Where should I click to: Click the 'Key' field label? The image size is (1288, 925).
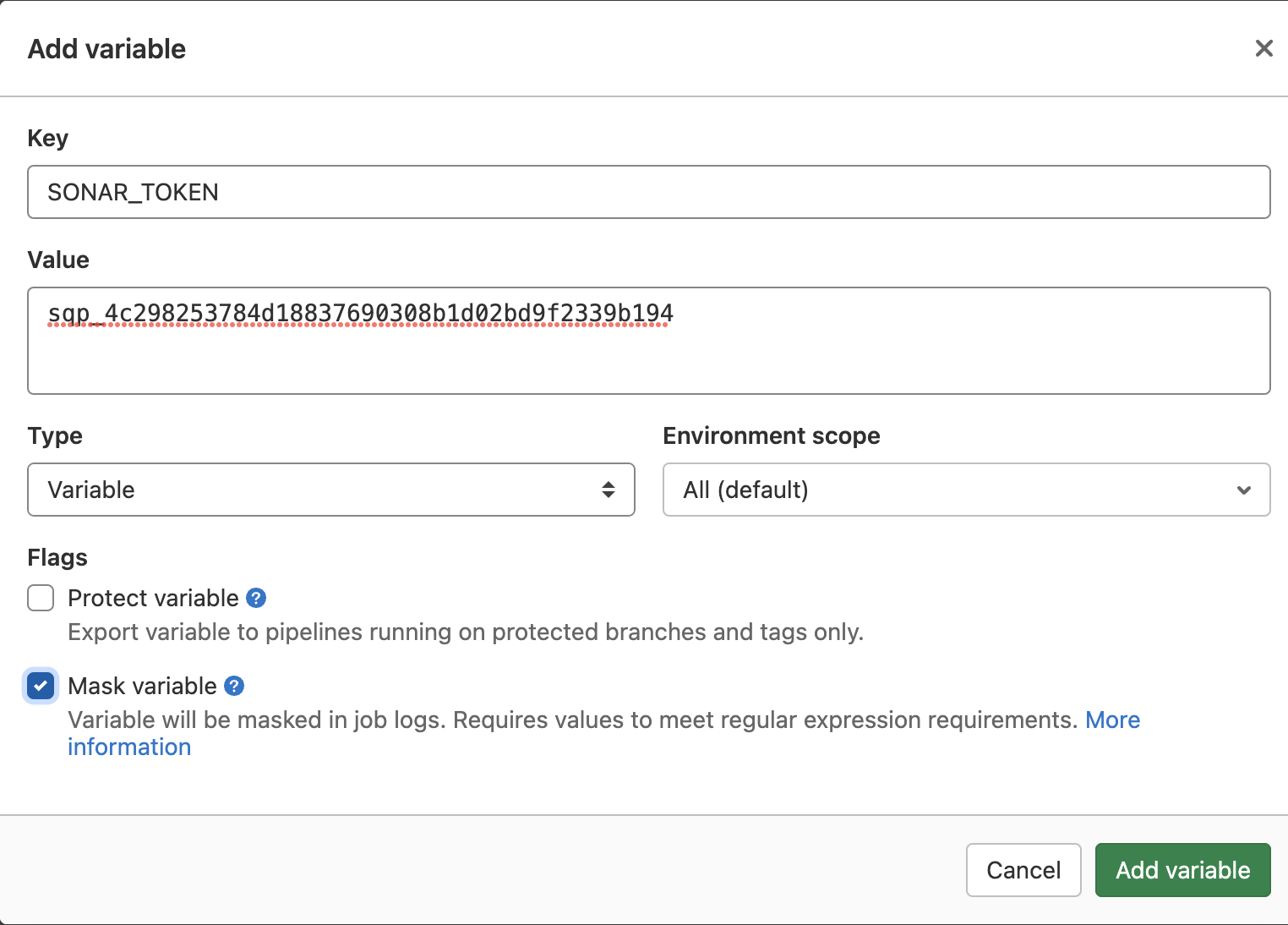click(x=48, y=138)
